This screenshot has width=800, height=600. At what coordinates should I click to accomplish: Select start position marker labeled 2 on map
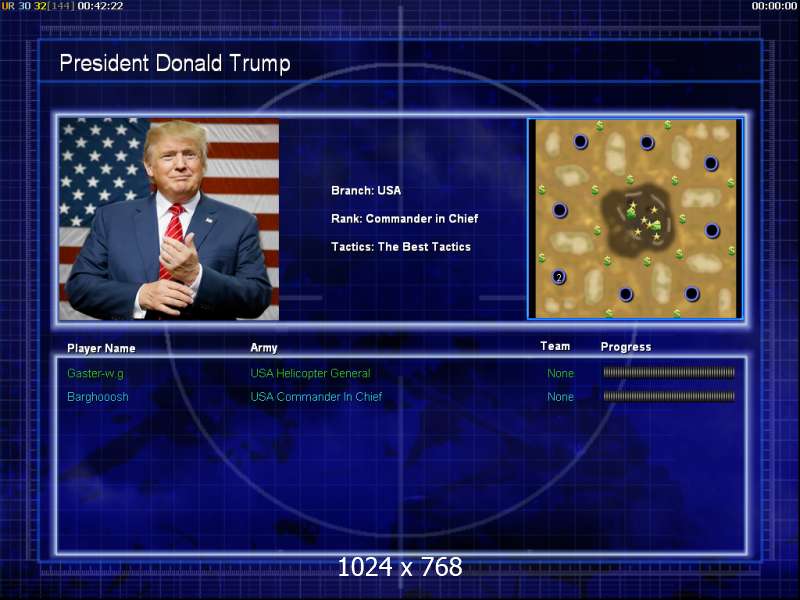pyautogui.click(x=559, y=277)
